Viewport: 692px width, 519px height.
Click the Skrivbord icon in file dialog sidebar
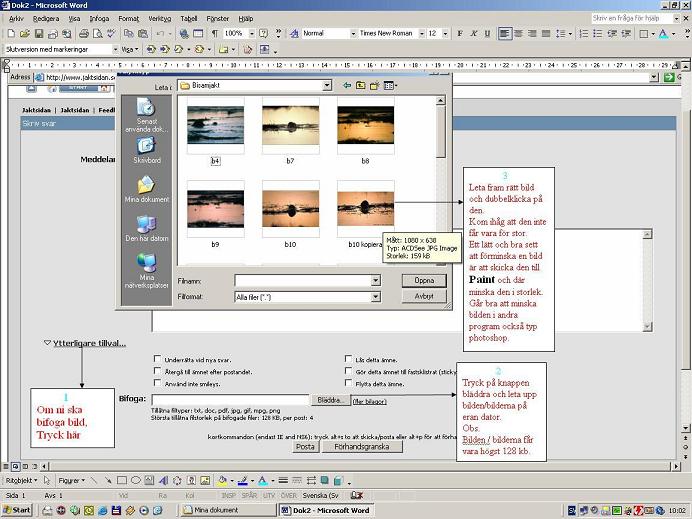pos(146,145)
